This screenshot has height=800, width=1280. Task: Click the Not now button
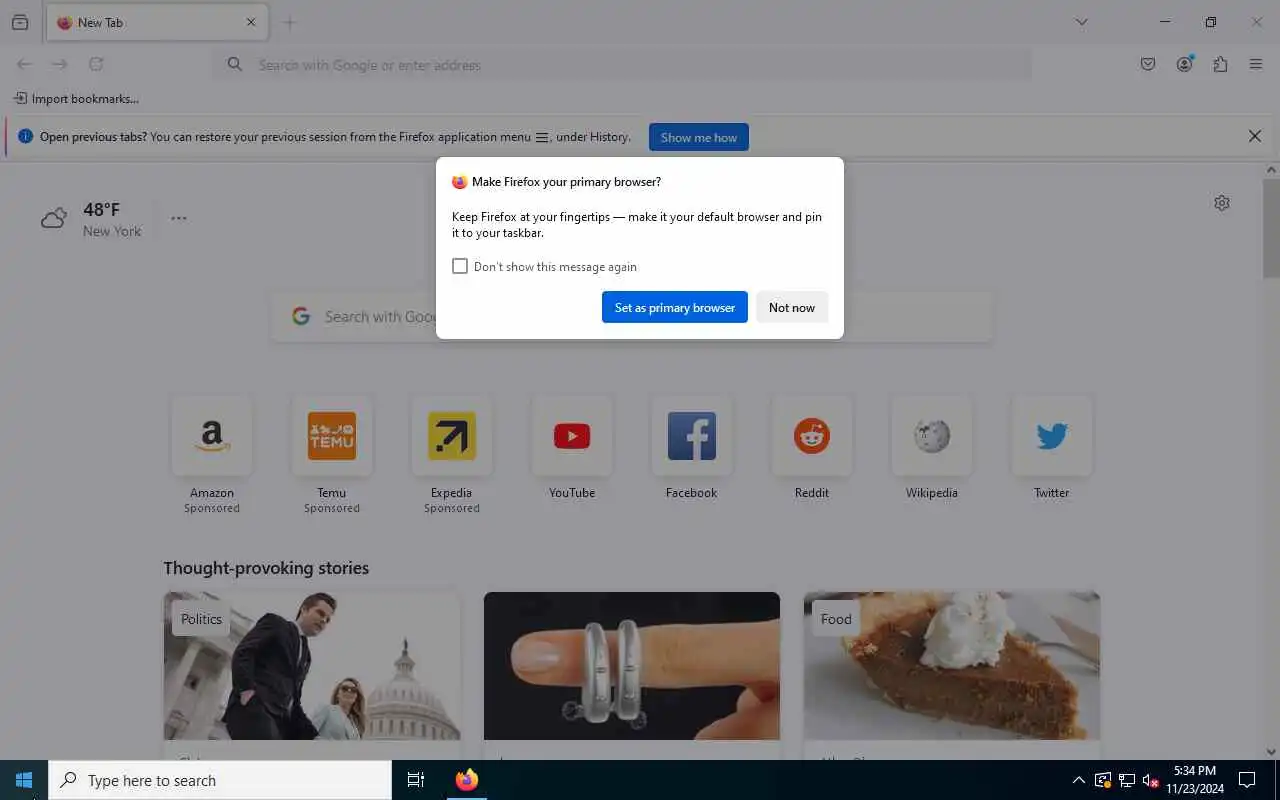[x=792, y=307]
